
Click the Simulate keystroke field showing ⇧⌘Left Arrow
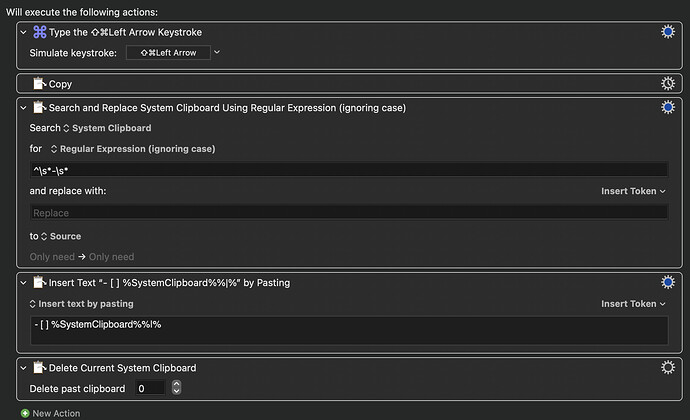(x=168, y=53)
